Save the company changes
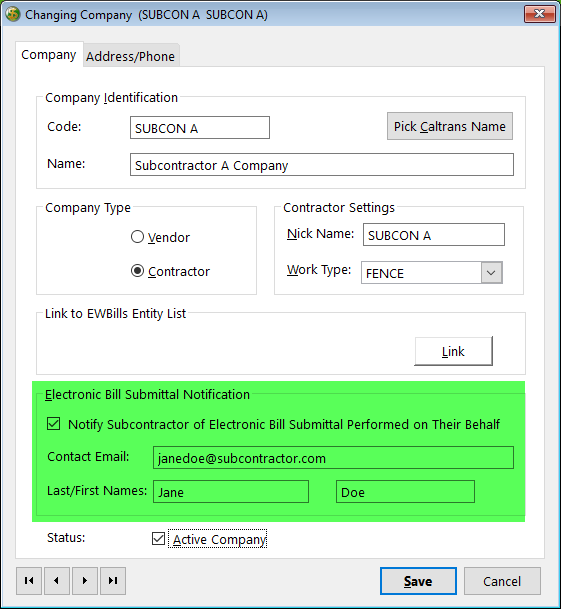The height and width of the screenshot is (609, 561). tap(418, 581)
